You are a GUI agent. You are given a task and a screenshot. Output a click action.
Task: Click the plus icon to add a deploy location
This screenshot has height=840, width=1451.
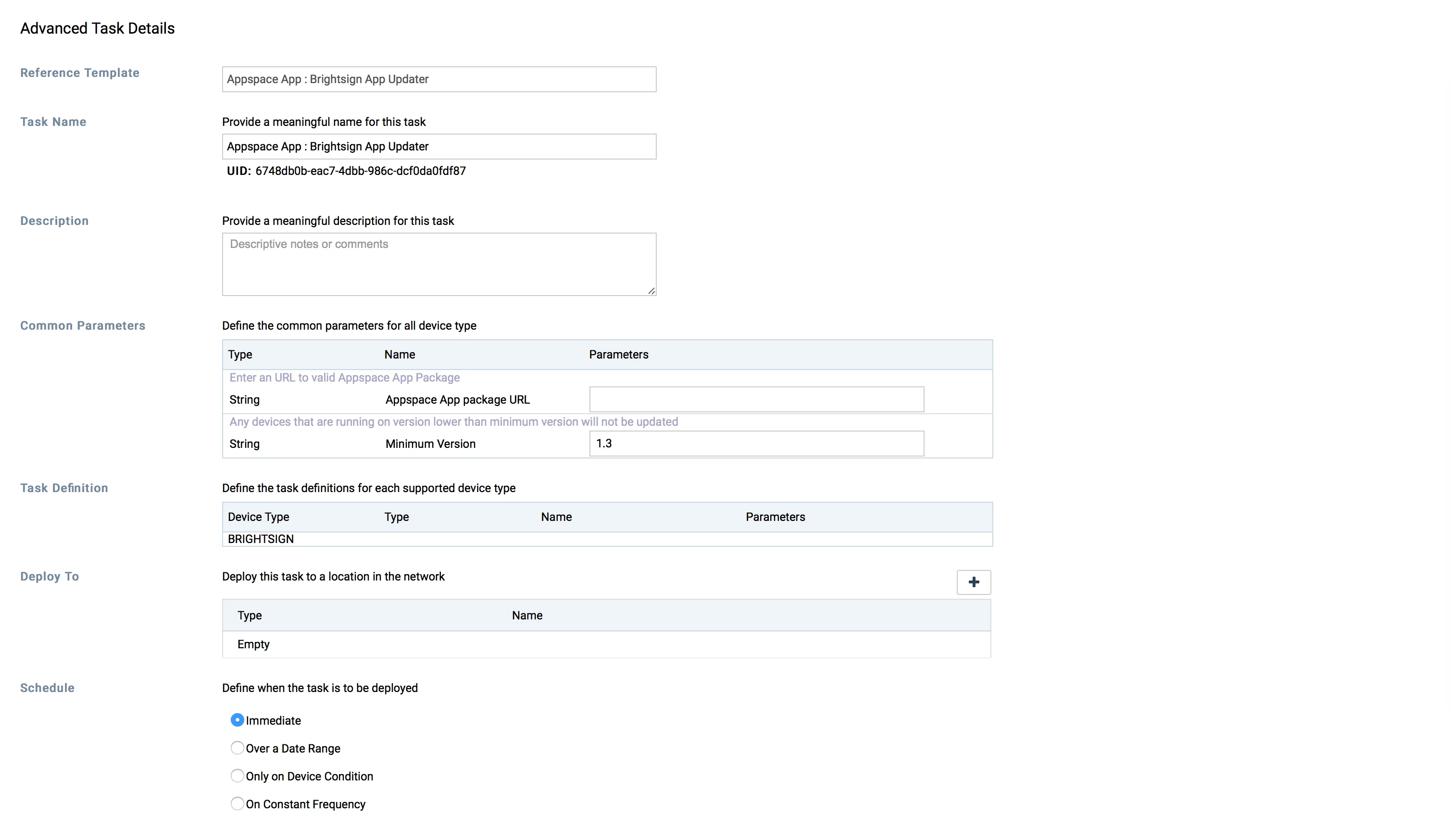973,582
